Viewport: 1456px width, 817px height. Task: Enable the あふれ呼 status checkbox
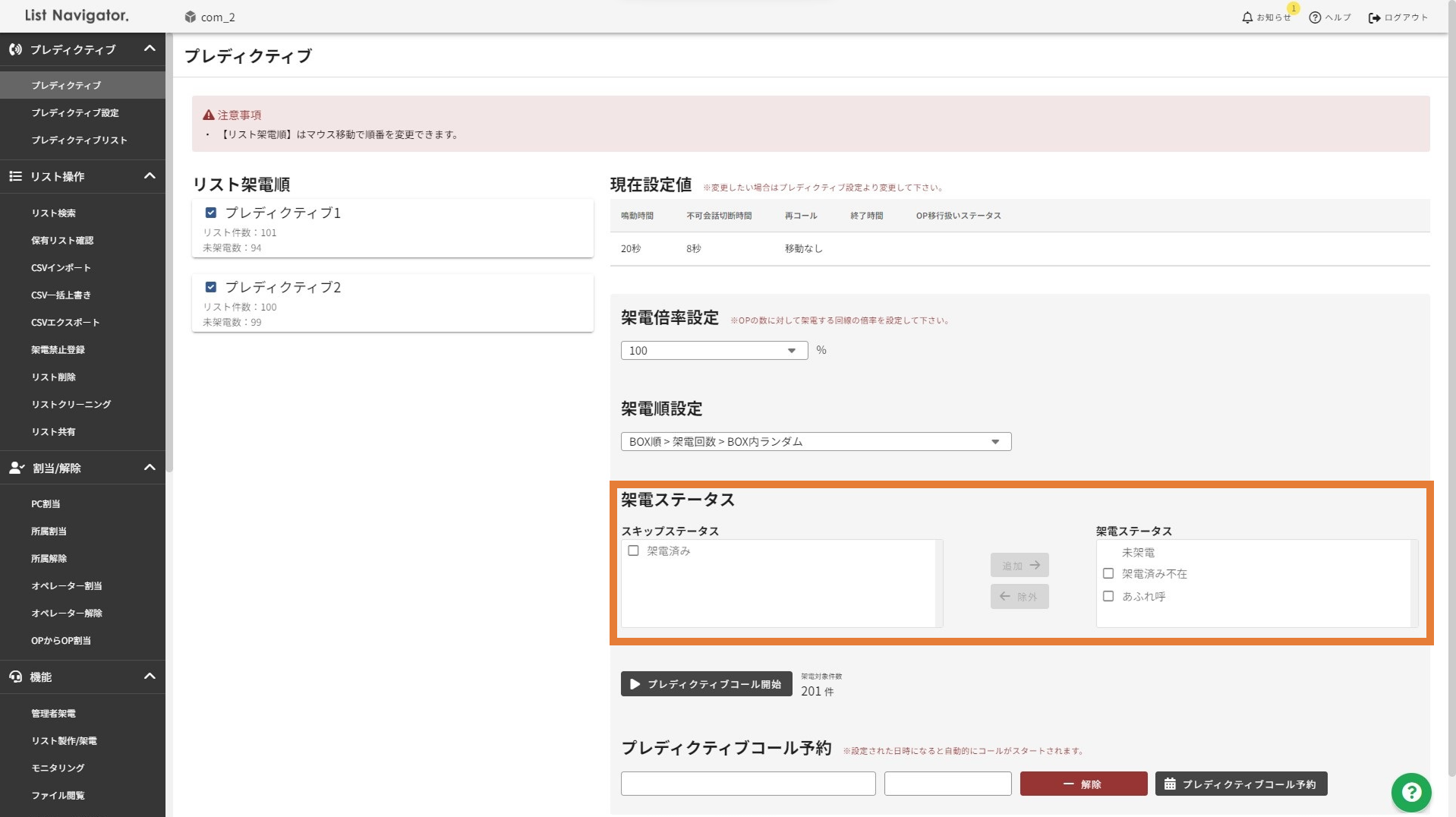[x=1108, y=596]
